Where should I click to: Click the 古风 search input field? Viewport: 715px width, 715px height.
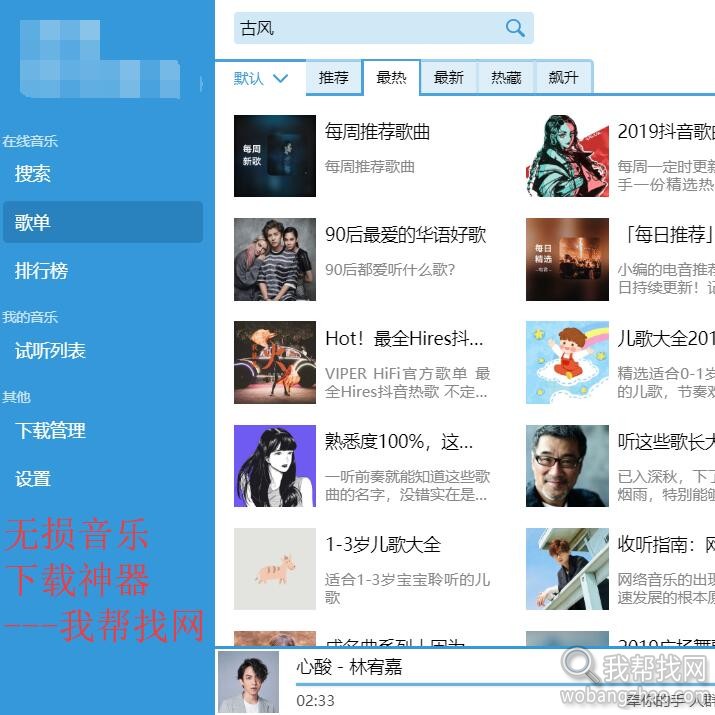[x=383, y=28]
